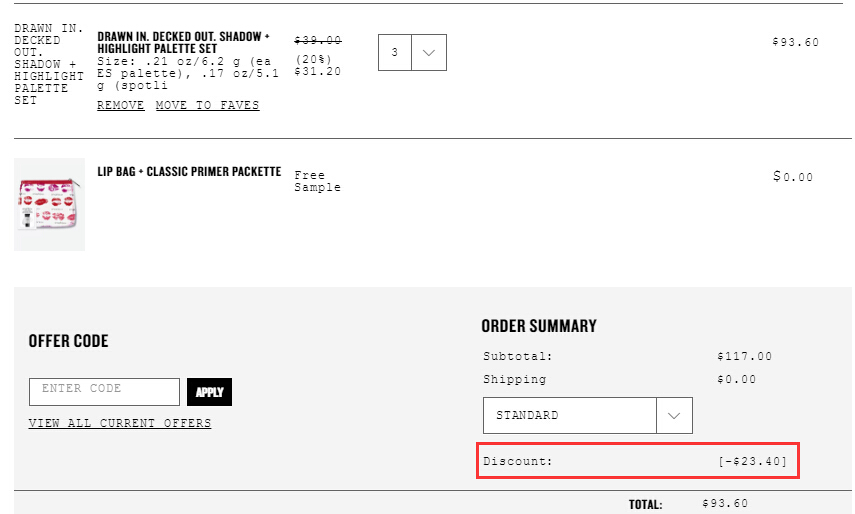This screenshot has width=855, height=514.
Task: Click the Move to Faves link
Action: (207, 105)
